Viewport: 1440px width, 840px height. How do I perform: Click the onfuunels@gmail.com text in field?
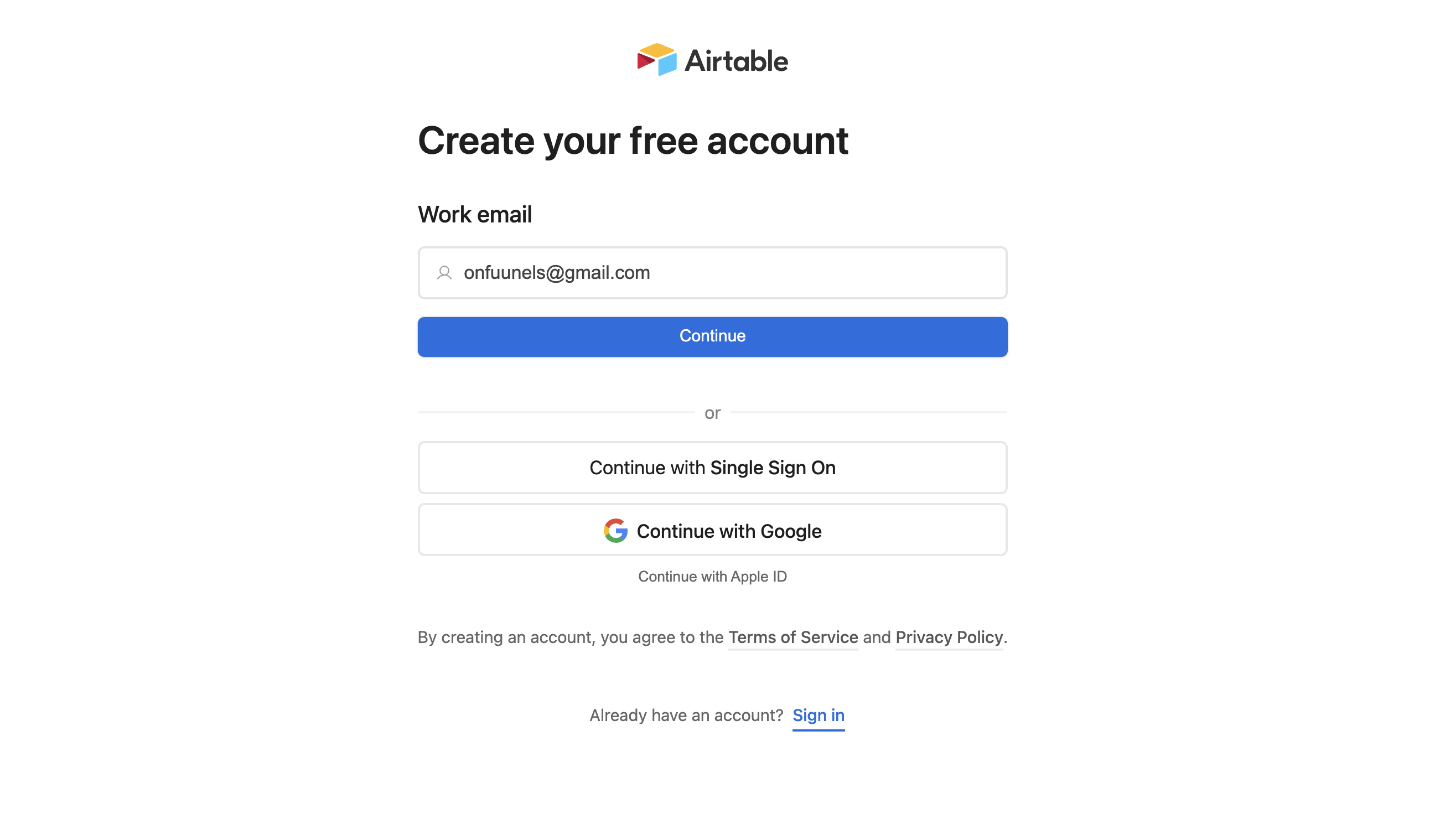click(x=557, y=273)
